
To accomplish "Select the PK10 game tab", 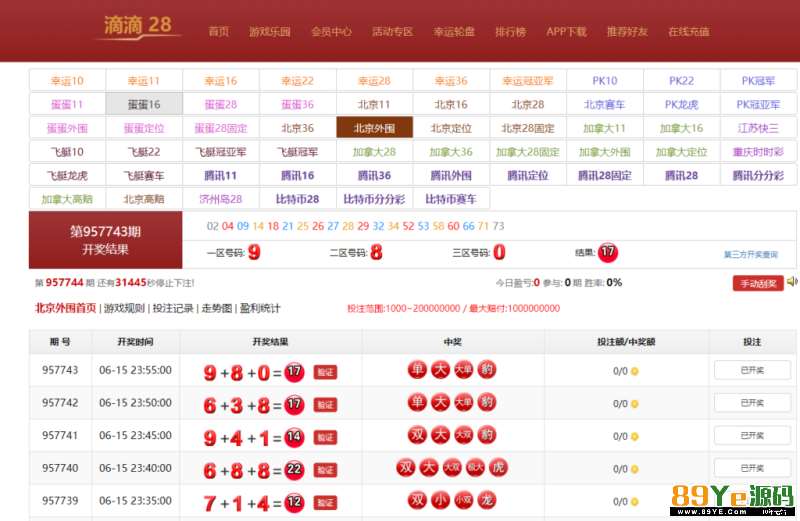I will (605, 81).
